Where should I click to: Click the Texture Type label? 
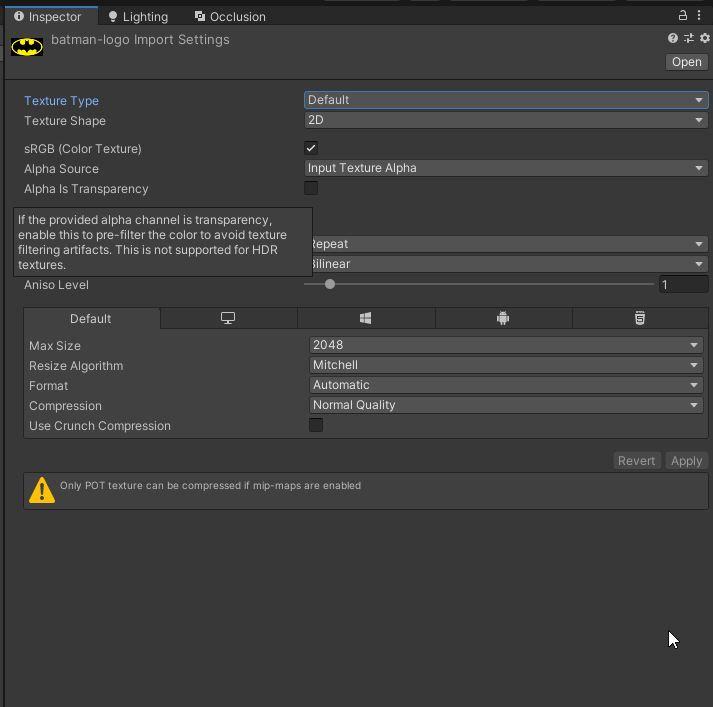61,101
